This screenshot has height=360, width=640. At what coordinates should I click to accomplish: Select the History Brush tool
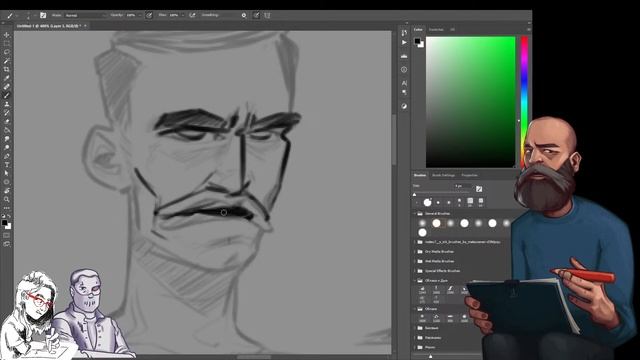coord(7,113)
